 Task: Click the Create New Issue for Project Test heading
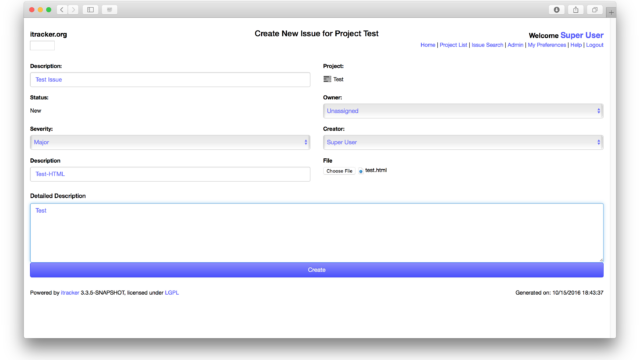tap(316, 33)
